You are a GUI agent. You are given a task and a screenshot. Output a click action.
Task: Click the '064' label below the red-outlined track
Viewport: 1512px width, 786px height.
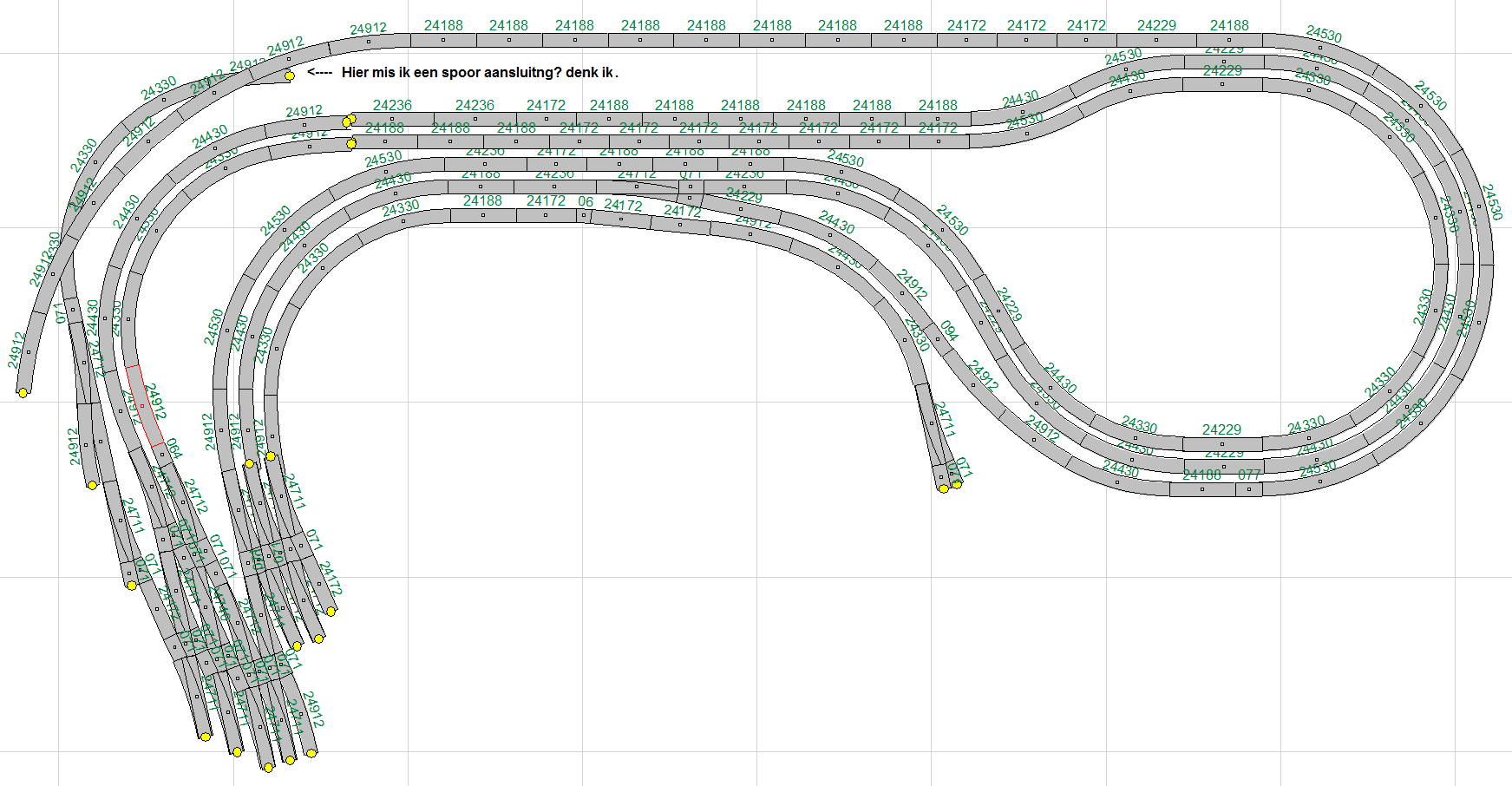pos(174,449)
